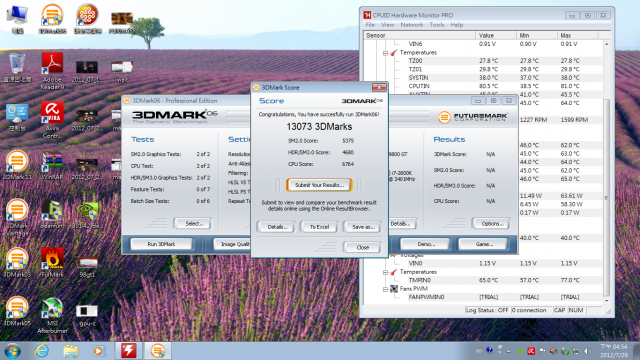This screenshot has width=640, height=360.
Task: Select the 98gt1 desktop file
Action: [x=87, y=267]
